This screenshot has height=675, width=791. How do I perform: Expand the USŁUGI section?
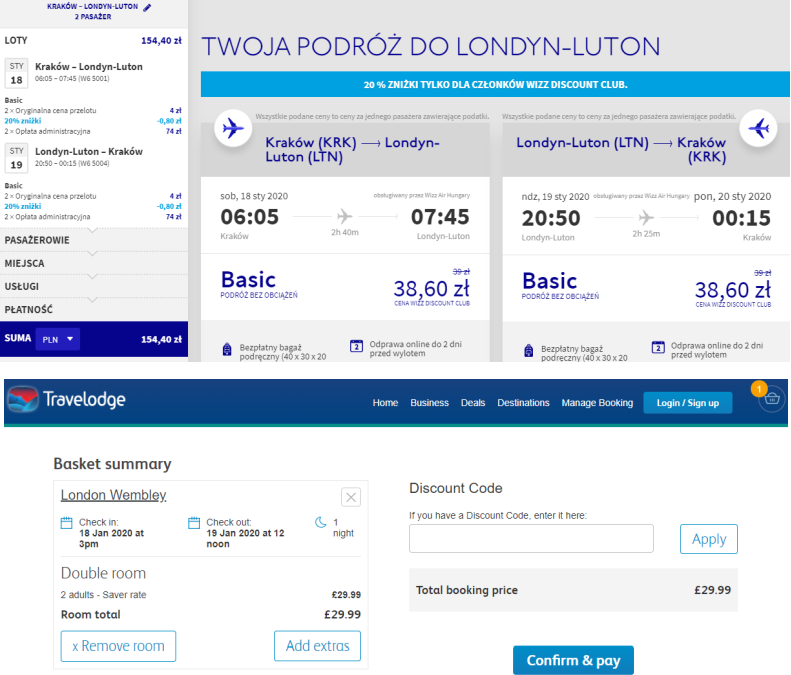coord(94,287)
